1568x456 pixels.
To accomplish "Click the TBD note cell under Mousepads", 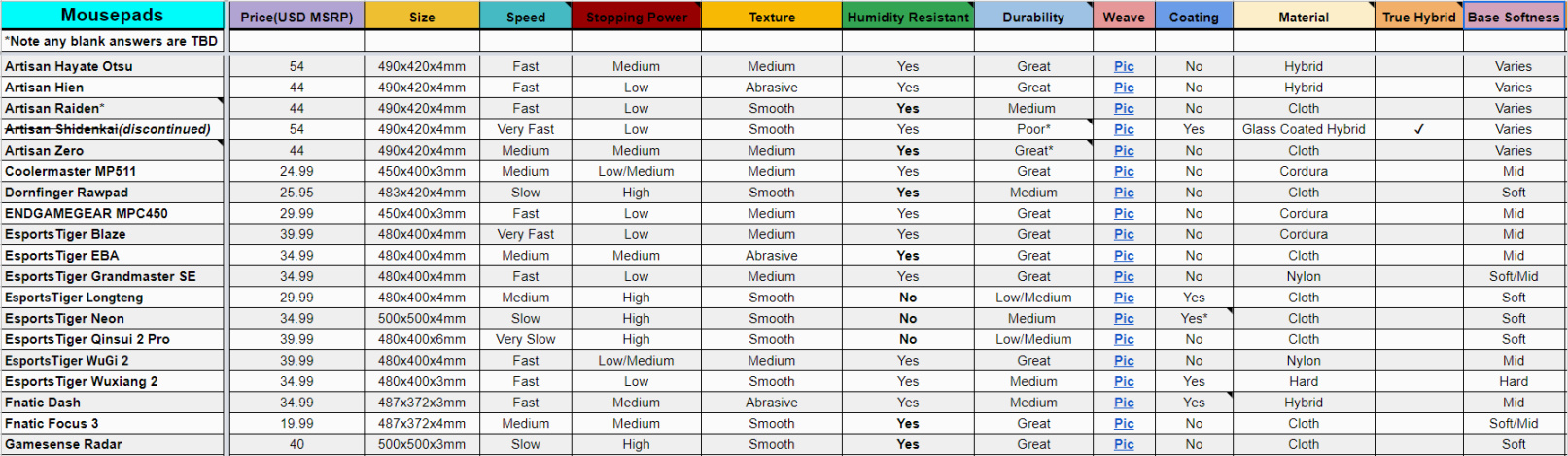I will point(113,41).
